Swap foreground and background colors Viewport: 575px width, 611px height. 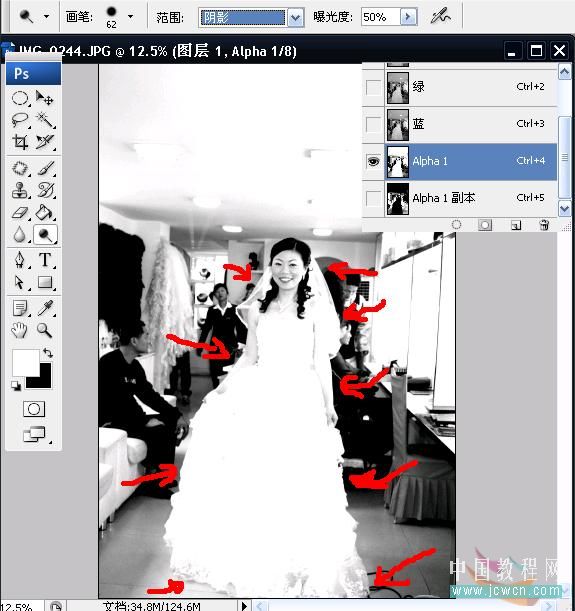pyautogui.click(x=48, y=353)
